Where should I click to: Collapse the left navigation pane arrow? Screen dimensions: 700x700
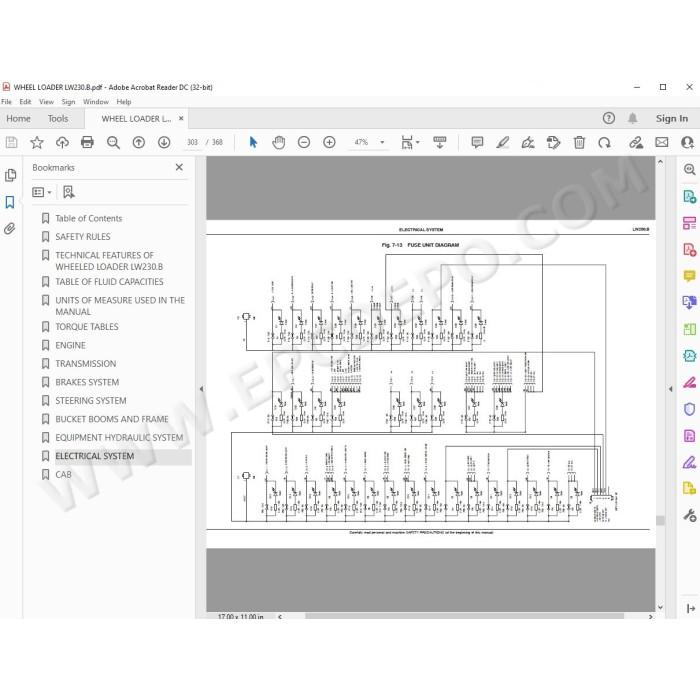[x=201, y=389]
